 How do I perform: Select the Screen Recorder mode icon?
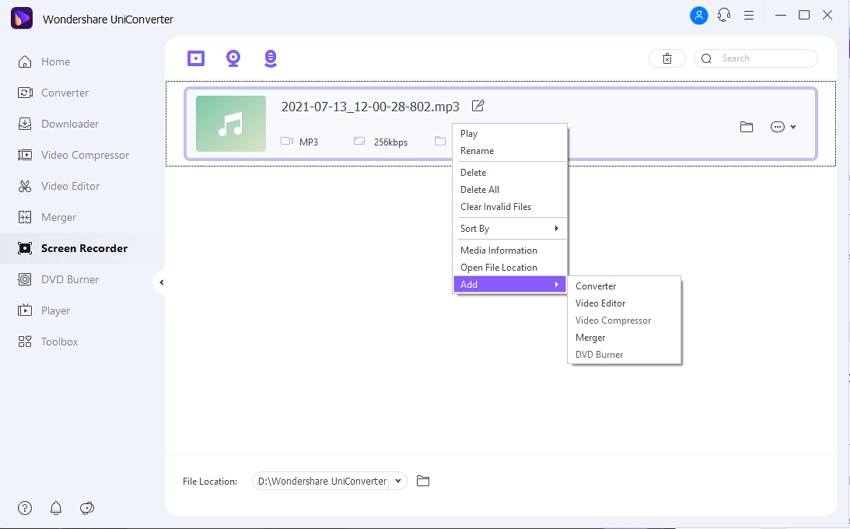point(196,58)
